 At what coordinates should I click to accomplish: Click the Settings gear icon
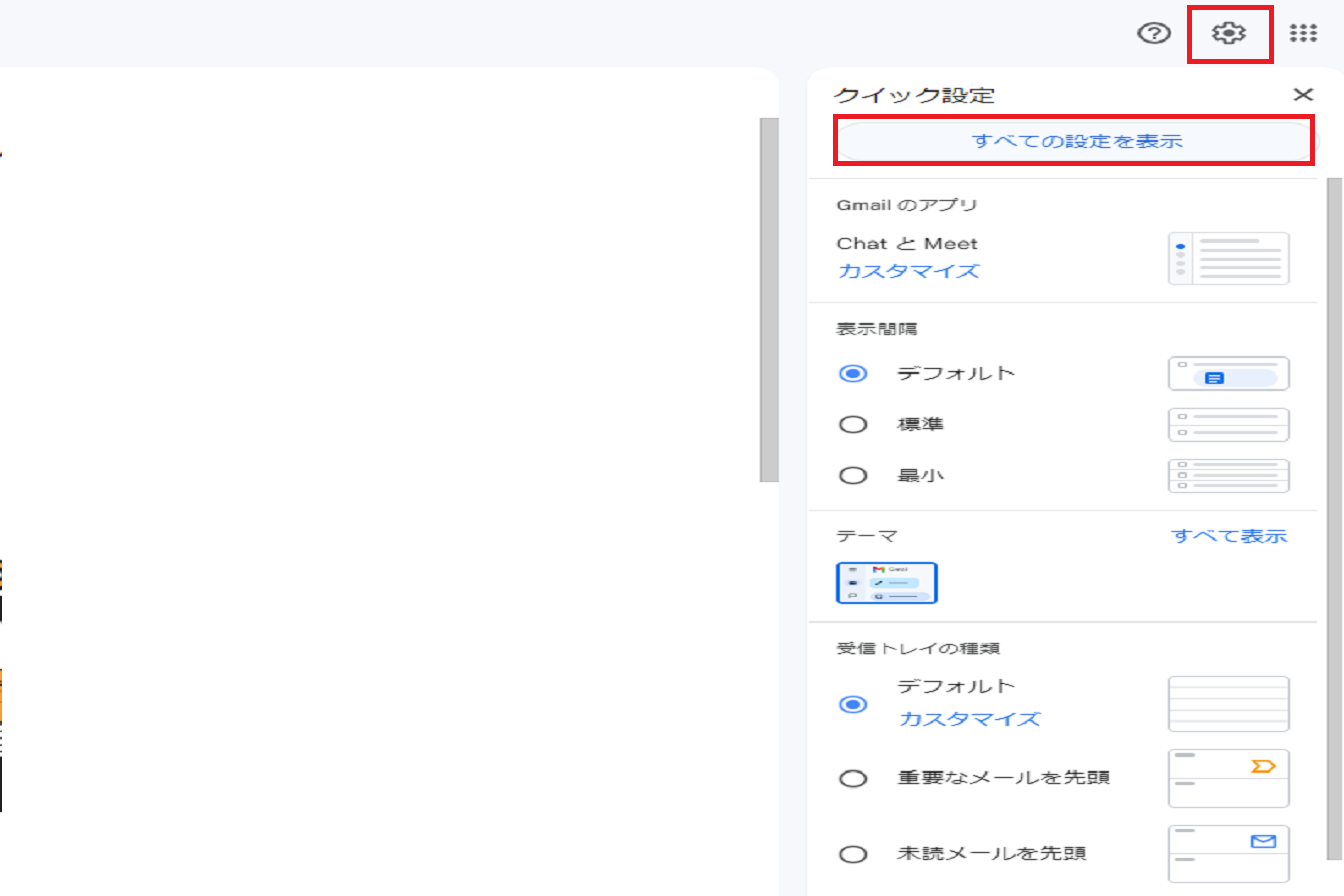[1228, 34]
